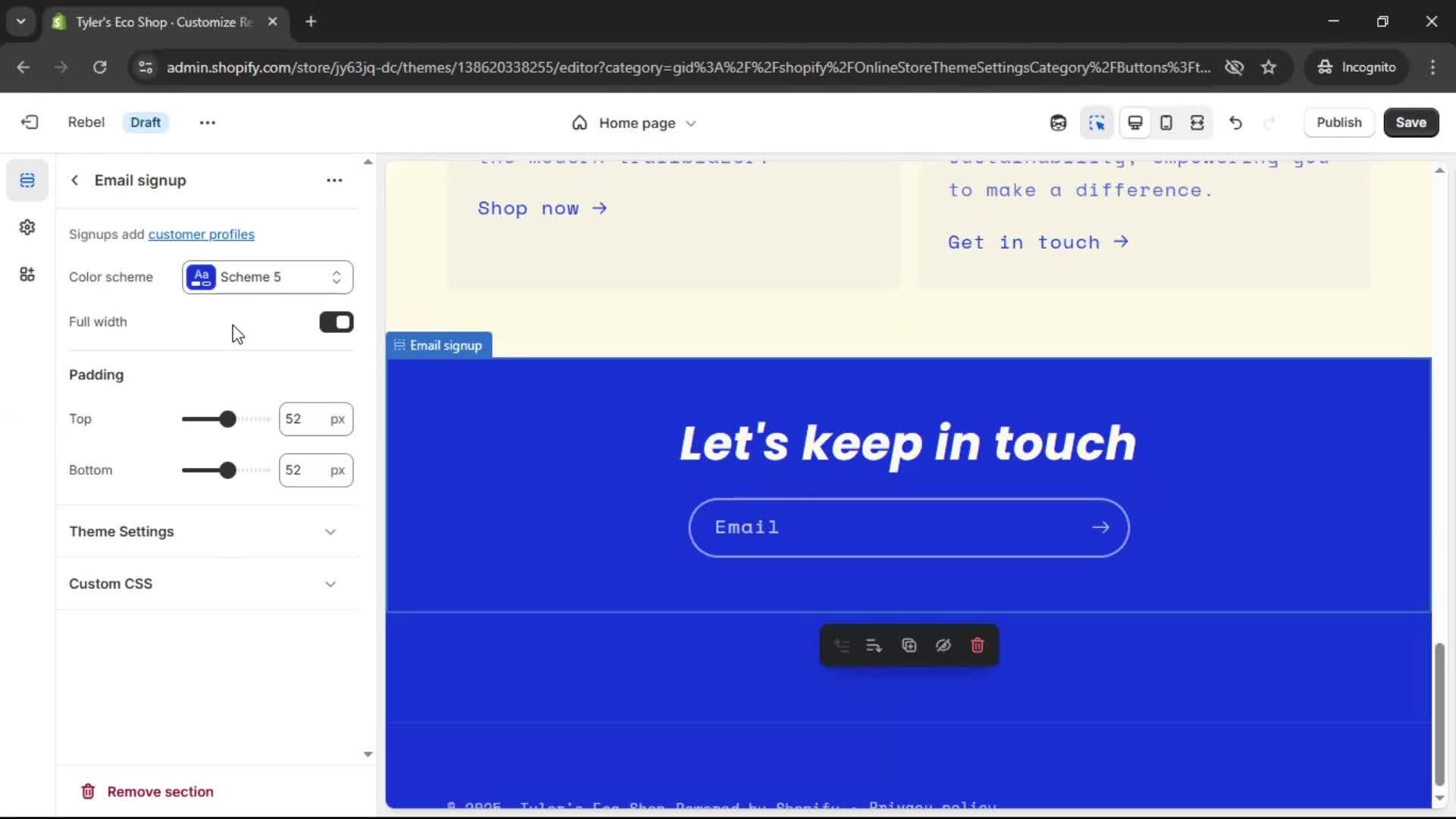Hide section with crossed-eye icon
This screenshot has height=819, width=1456.
[943, 645]
